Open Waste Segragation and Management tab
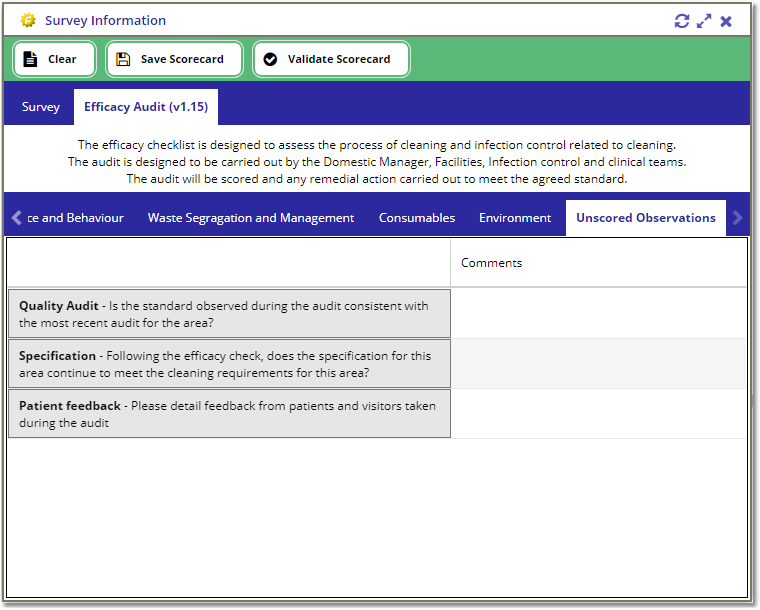The width and height of the screenshot is (760, 610). [x=251, y=218]
